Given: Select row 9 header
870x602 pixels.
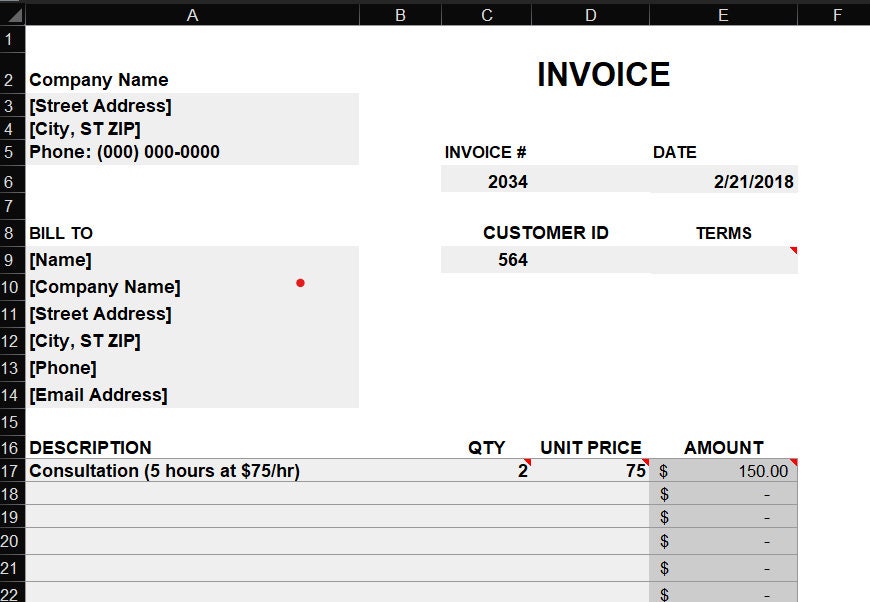Looking at the screenshot, I should click(x=12, y=260).
